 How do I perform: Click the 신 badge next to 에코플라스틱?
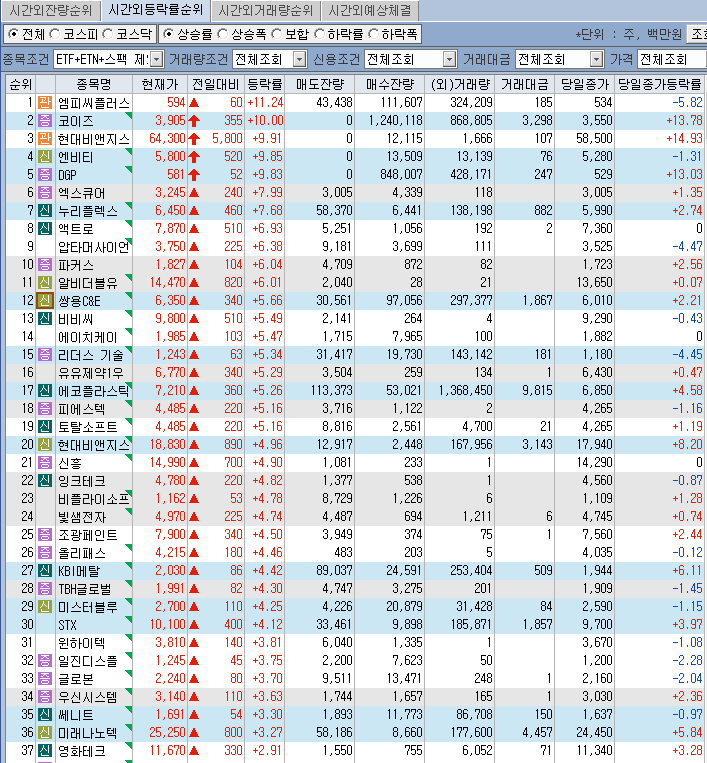[45, 391]
